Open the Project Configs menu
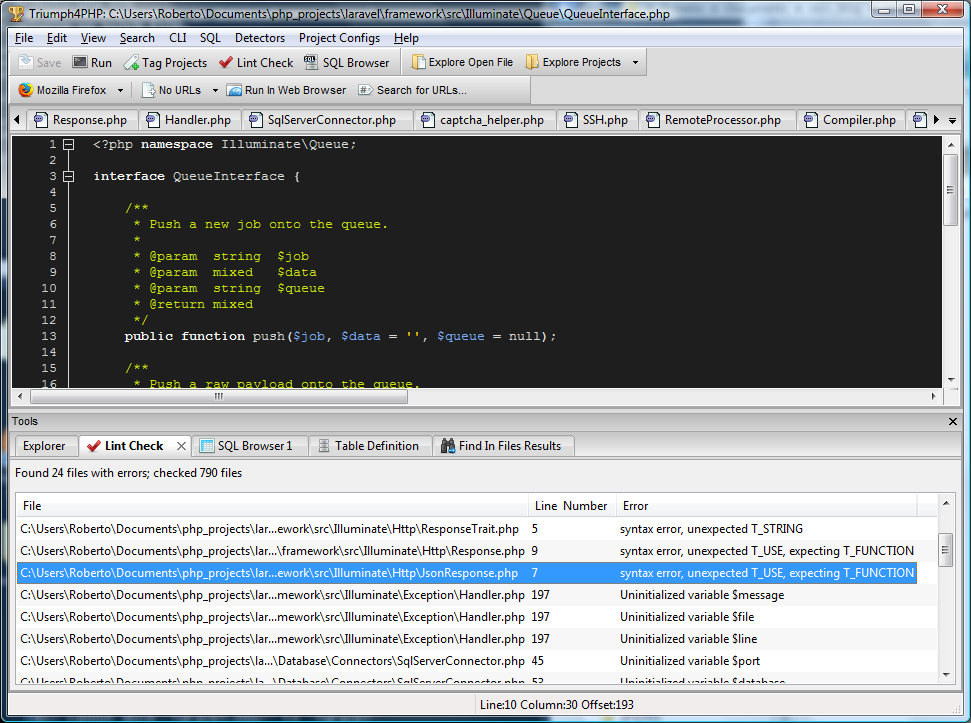971x723 pixels. tap(339, 38)
